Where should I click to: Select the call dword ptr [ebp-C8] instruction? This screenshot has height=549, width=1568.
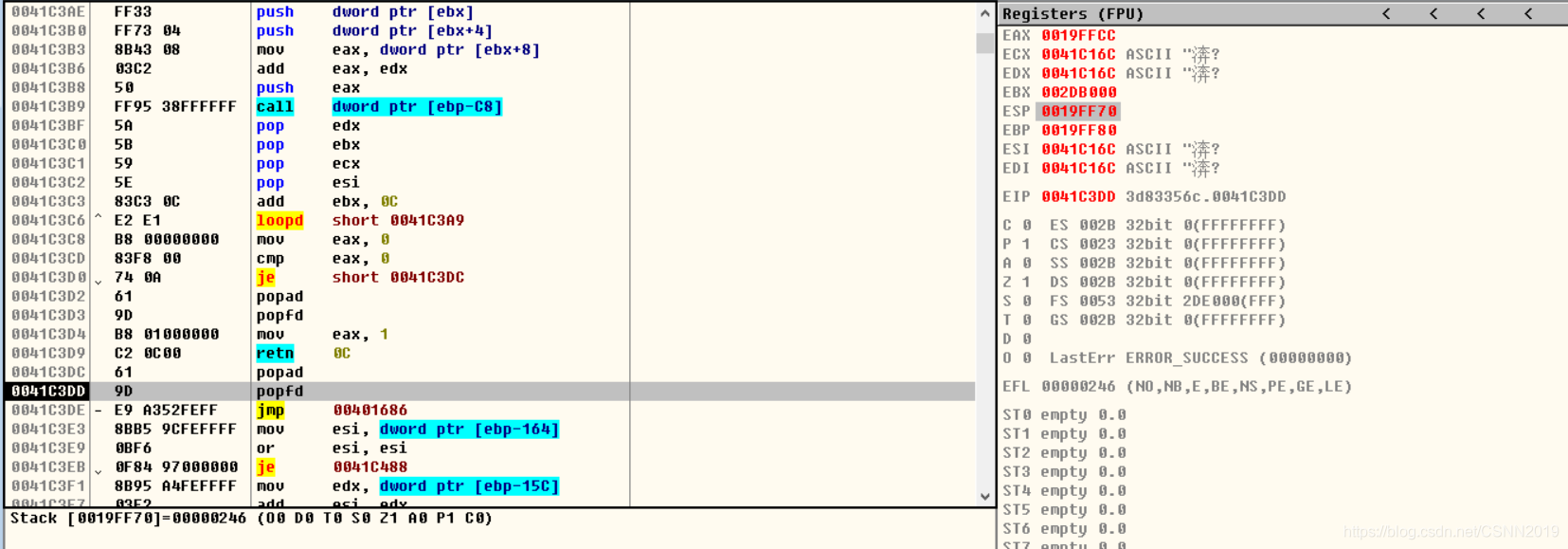379,106
